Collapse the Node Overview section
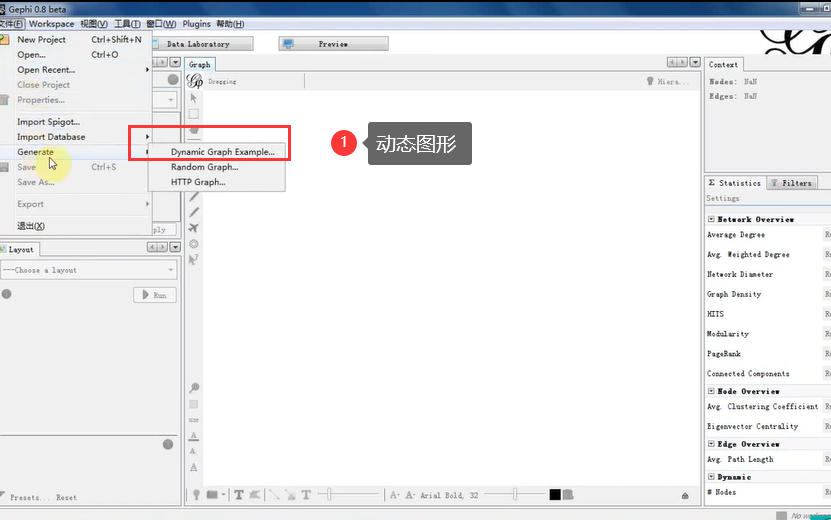Viewport: 831px width, 520px height. click(x=711, y=391)
